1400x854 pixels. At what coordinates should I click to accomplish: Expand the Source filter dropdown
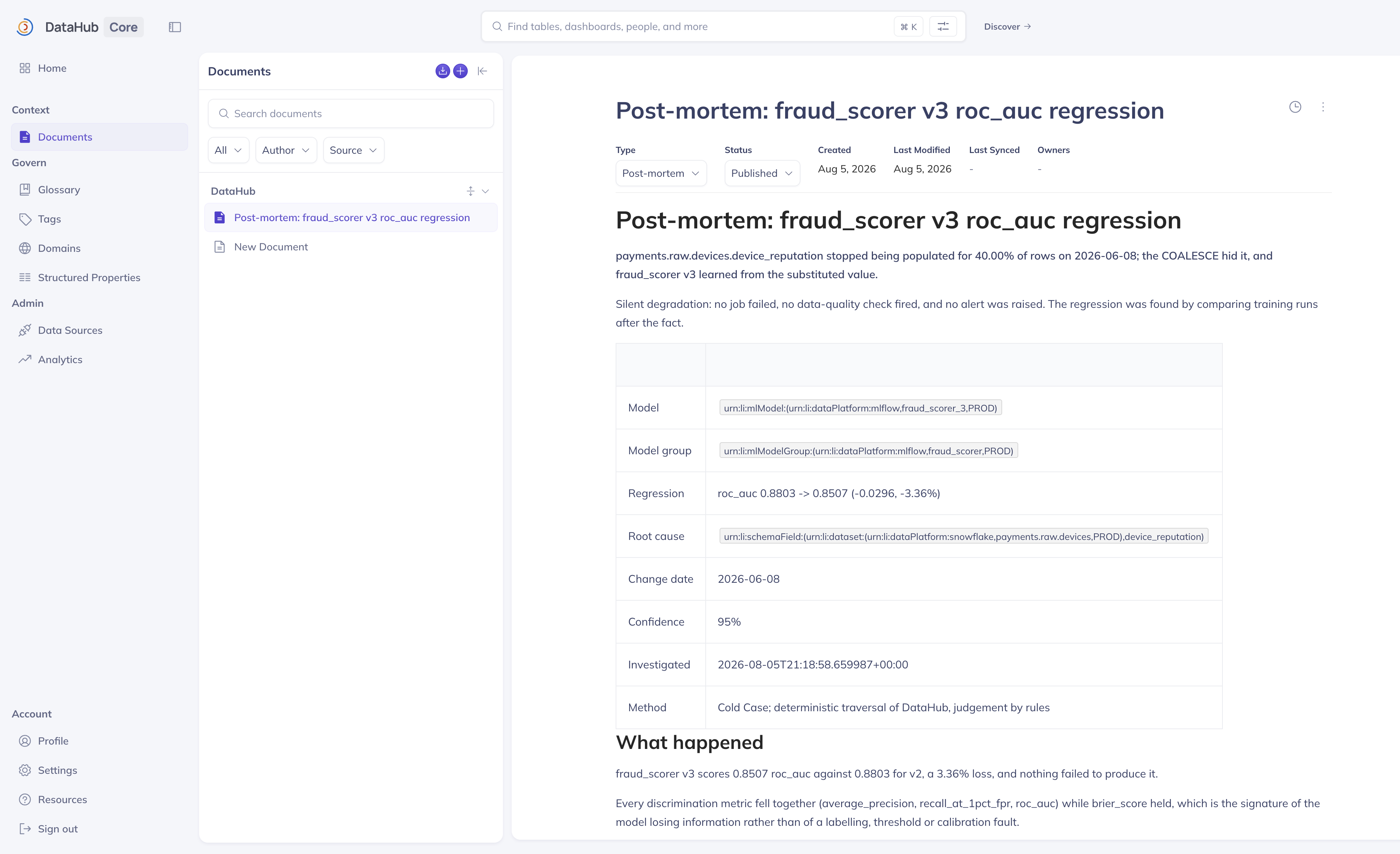tap(354, 150)
